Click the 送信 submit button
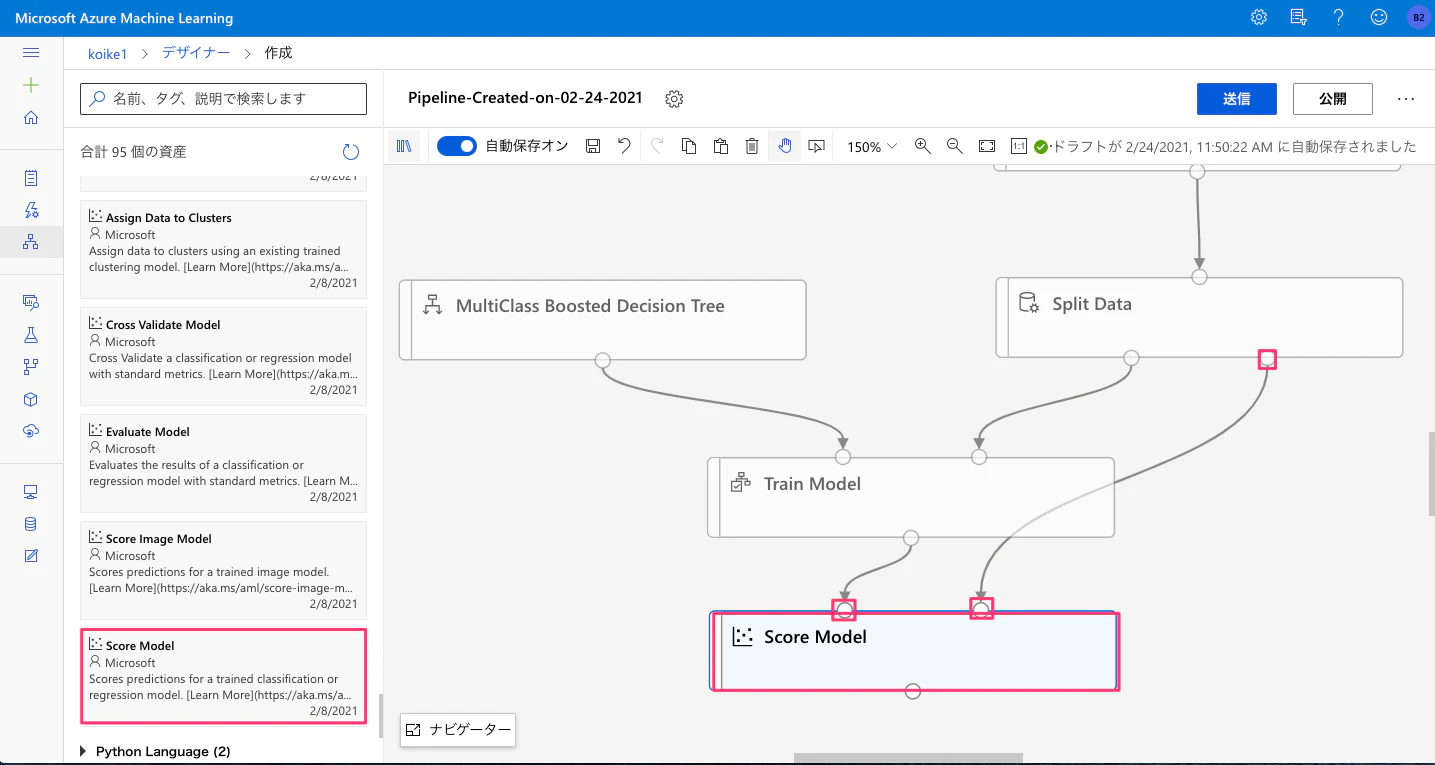Image resolution: width=1435 pixels, height=765 pixels. (x=1237, y=99)
